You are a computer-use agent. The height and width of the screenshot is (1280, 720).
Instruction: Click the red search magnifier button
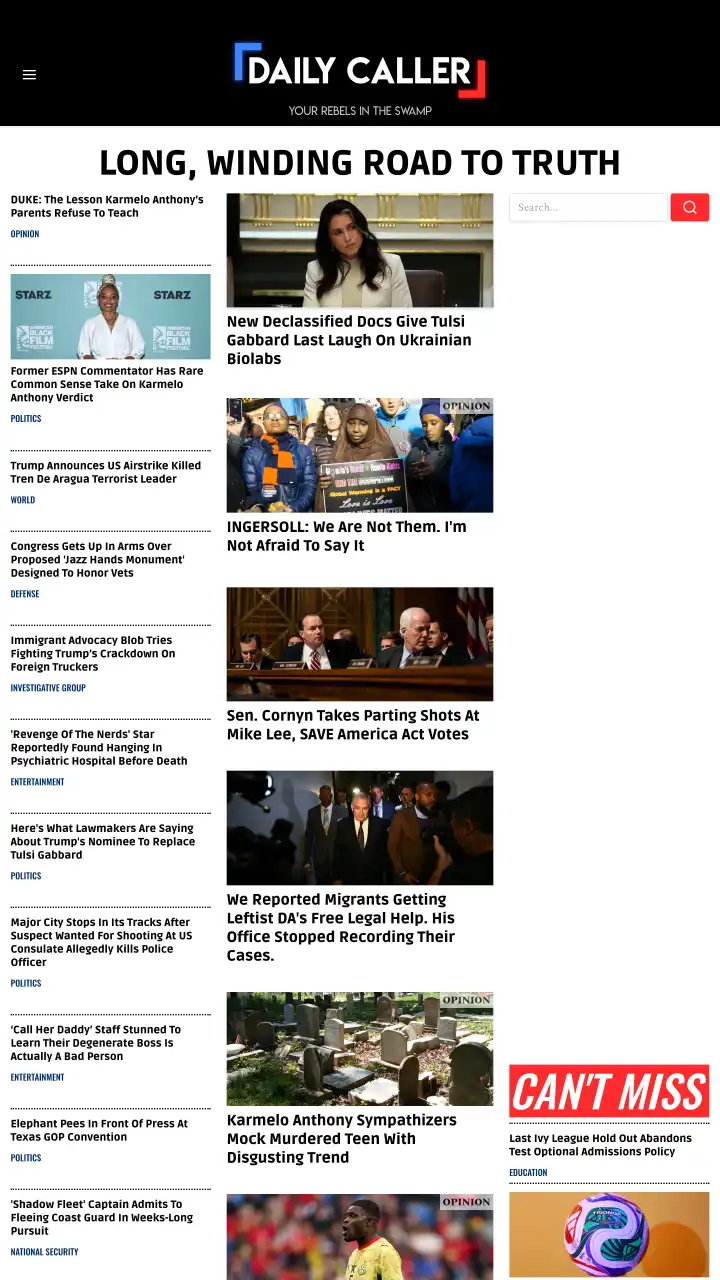tap(690, 207)
